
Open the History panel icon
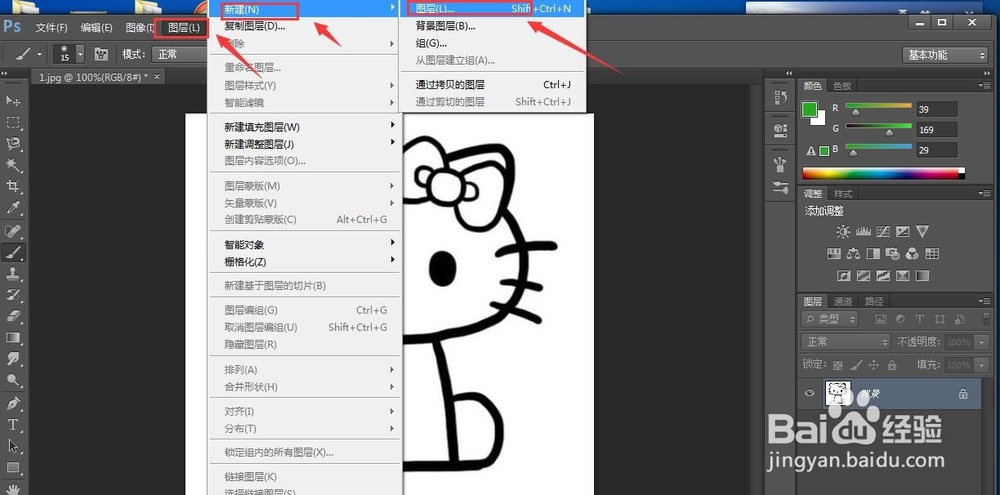click(x=780, y=98)
